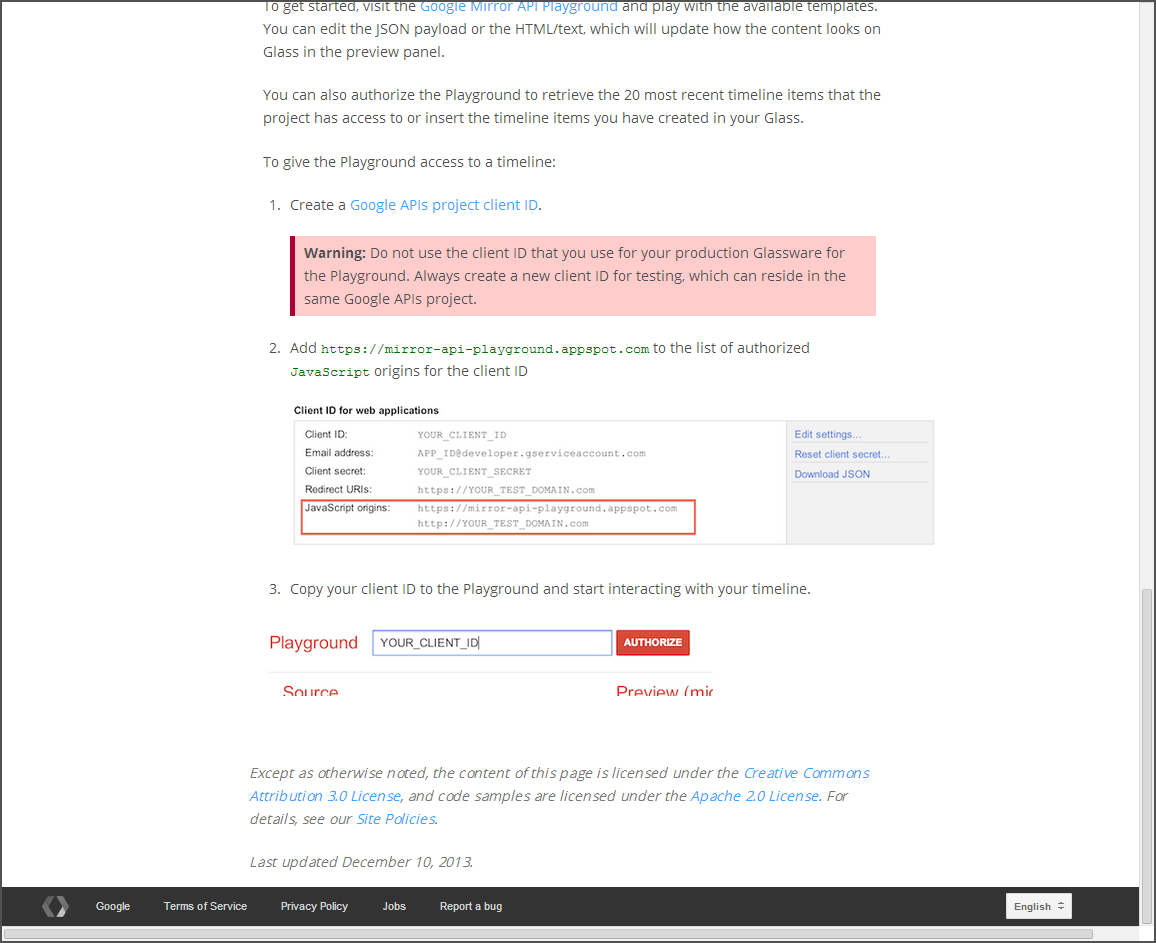
Task: Click the 'Client secret:' label
Action: pos(335,471)
